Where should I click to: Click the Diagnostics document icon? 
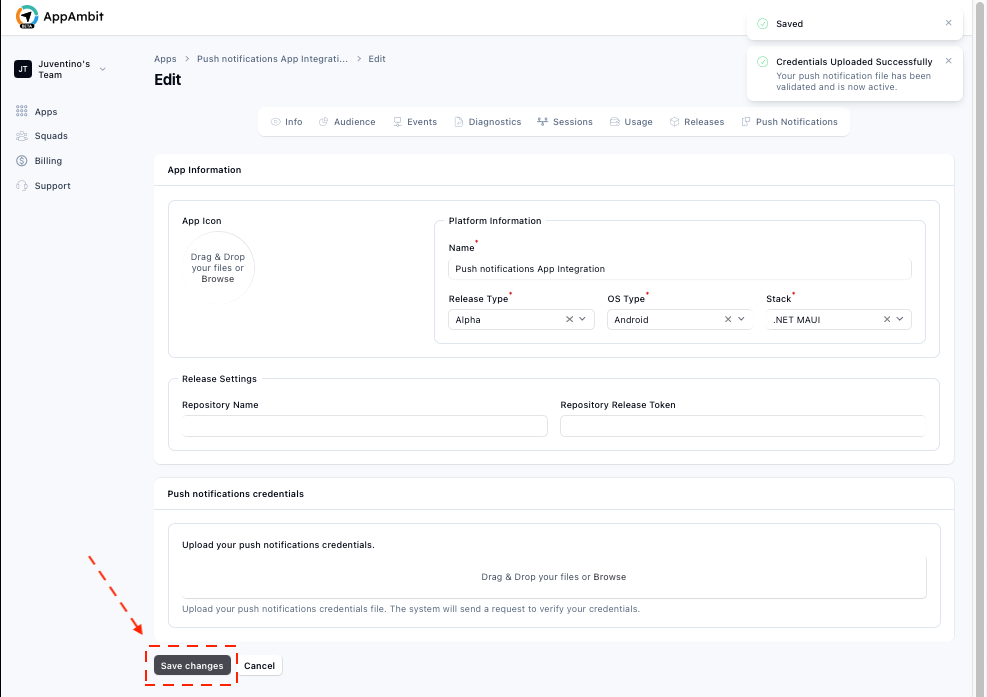click(x=457, y=121)
